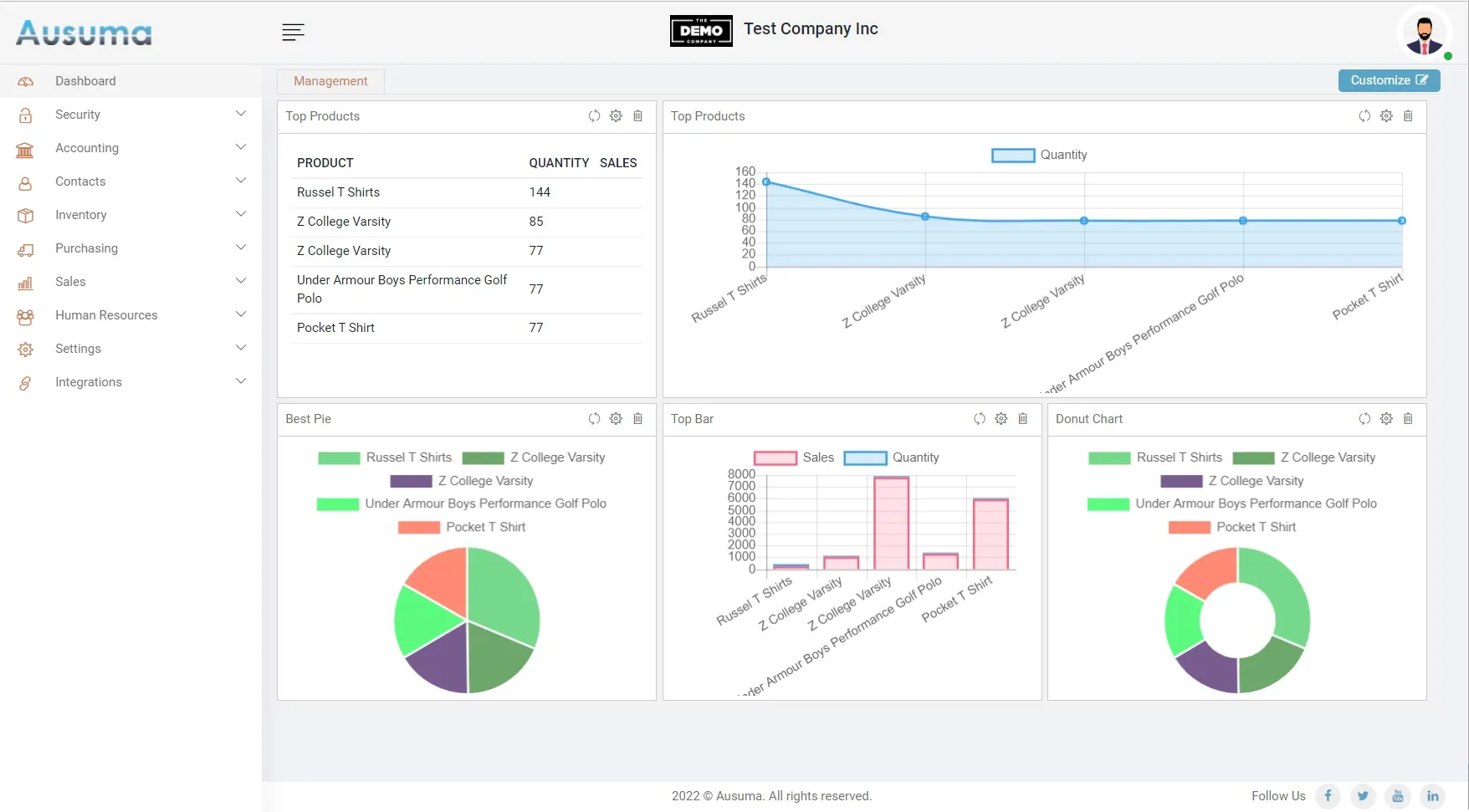
Task: Open the YouTube footer icon
Action: [x=1398, y=796]
